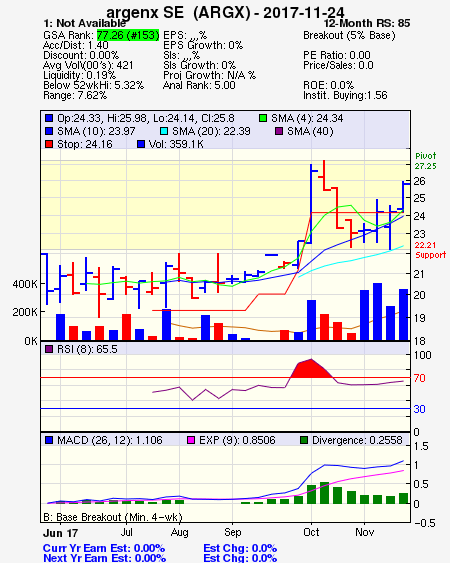The height and width of the screenshot is (563, 450).
Task: Click the Liquidity: 0.19% text
Action: [x=79, y=75]
